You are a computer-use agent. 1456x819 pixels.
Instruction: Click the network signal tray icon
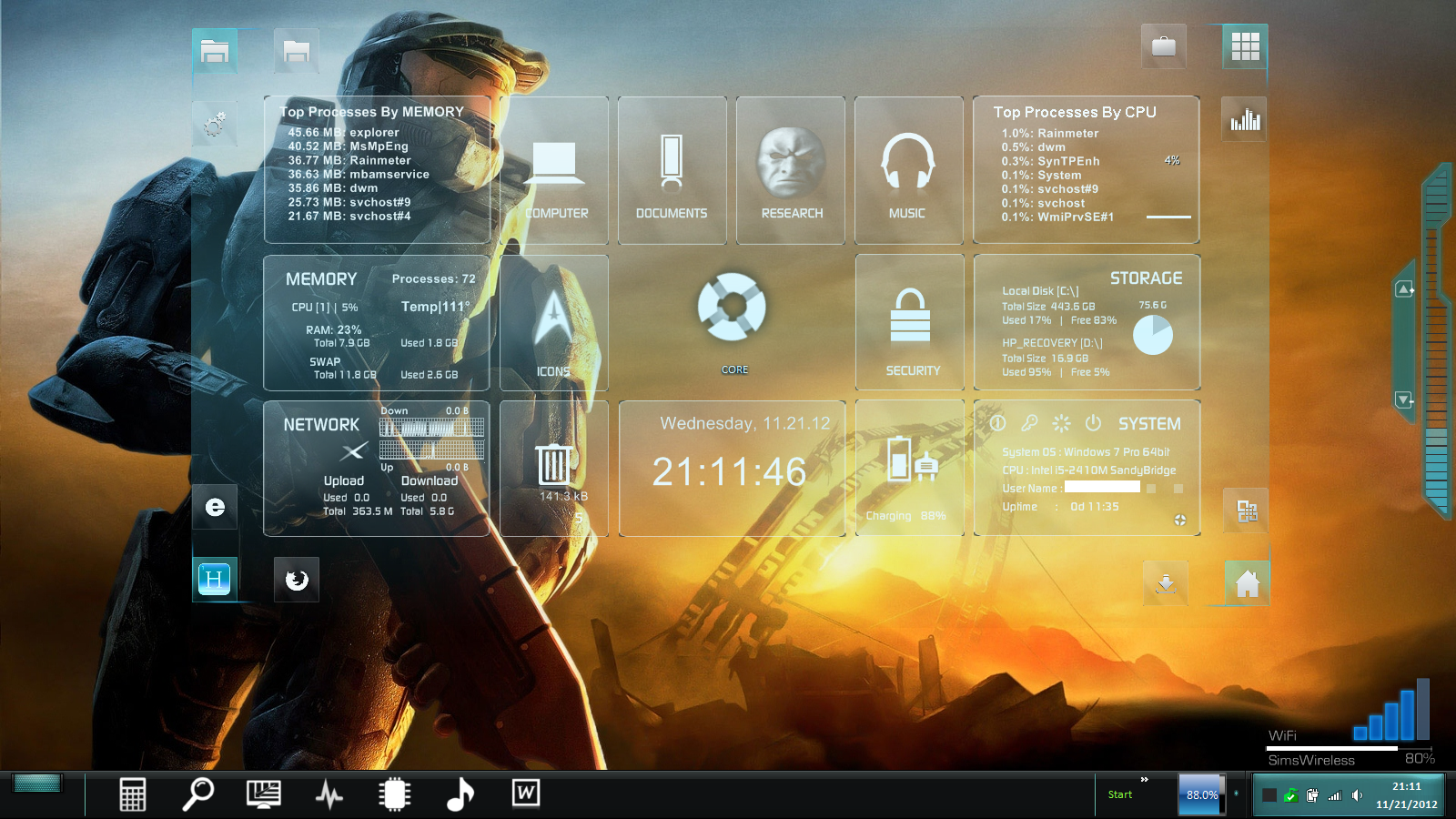click(x=1335, y=795)
